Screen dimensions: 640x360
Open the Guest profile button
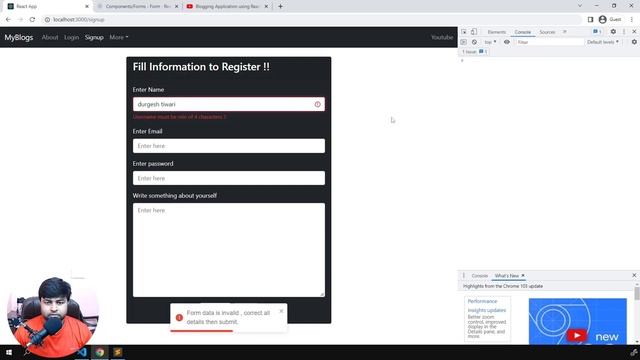tap(610, 19)
